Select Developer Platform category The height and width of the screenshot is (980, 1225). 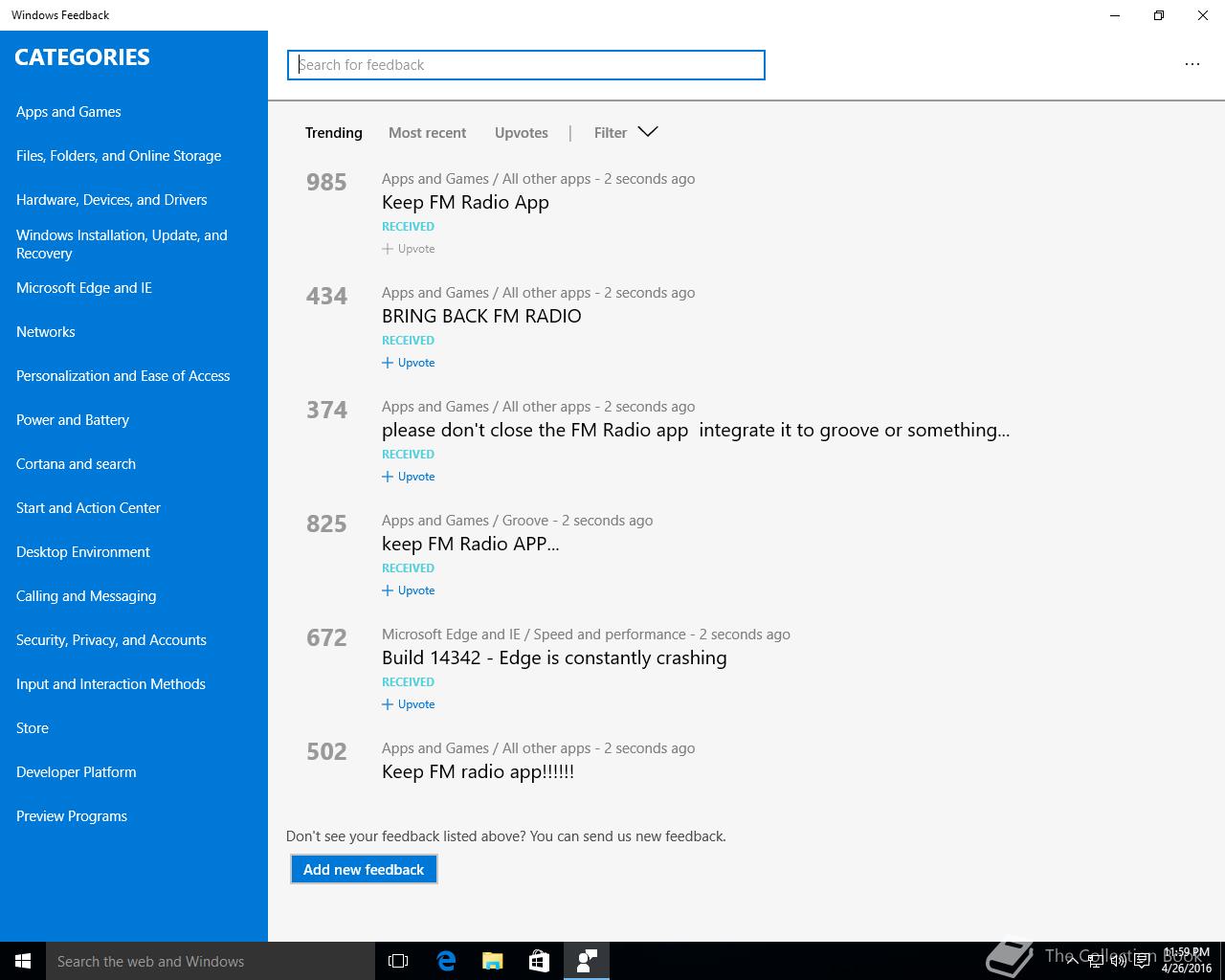click(77, 772)
